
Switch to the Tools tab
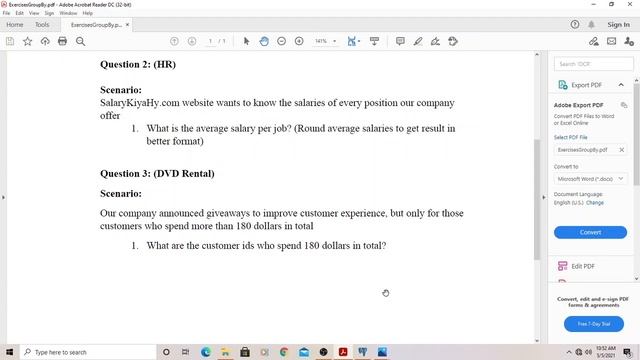click(42, 25)
